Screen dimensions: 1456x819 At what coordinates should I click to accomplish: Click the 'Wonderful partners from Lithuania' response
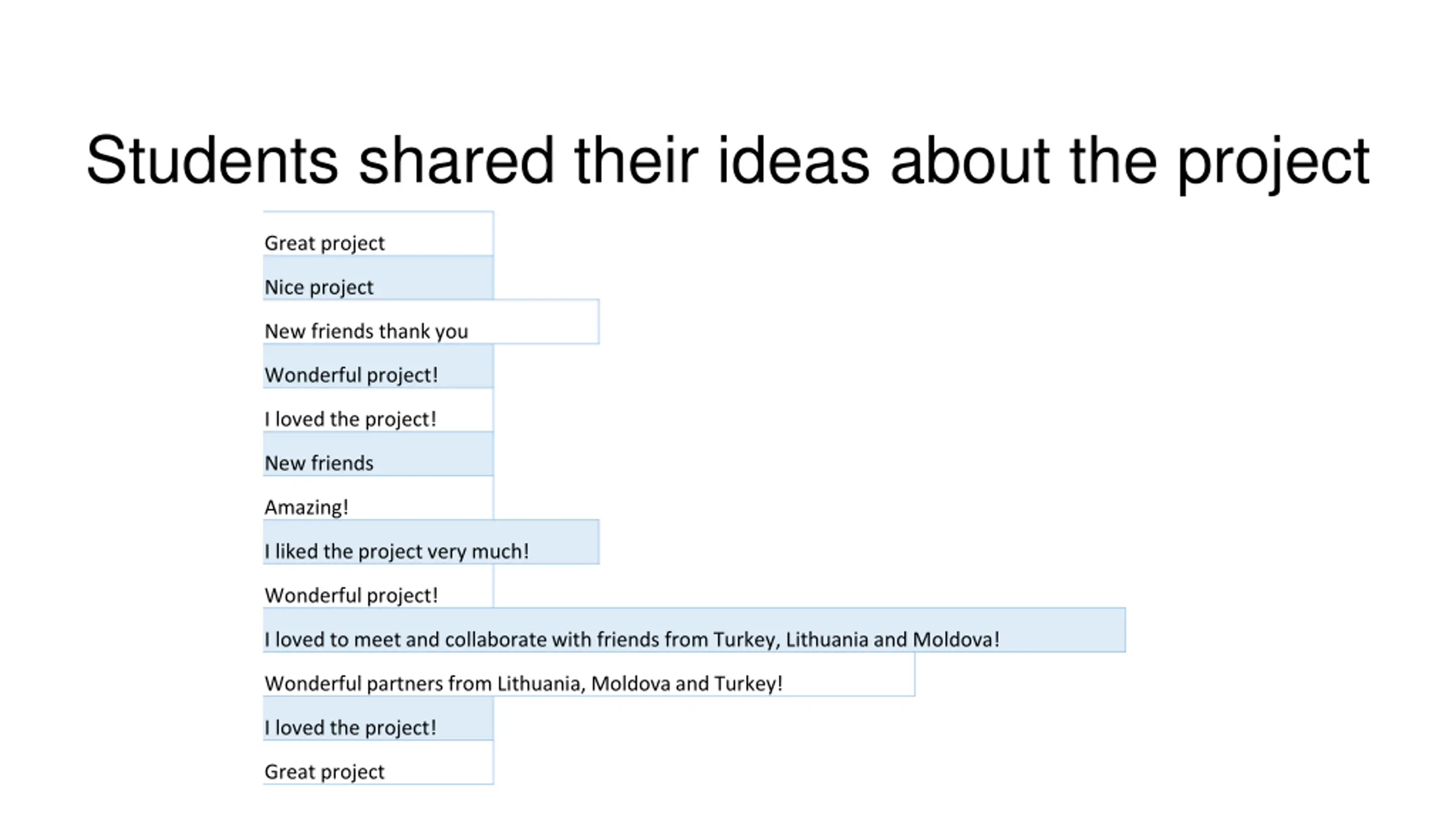[x=589, y=674]
